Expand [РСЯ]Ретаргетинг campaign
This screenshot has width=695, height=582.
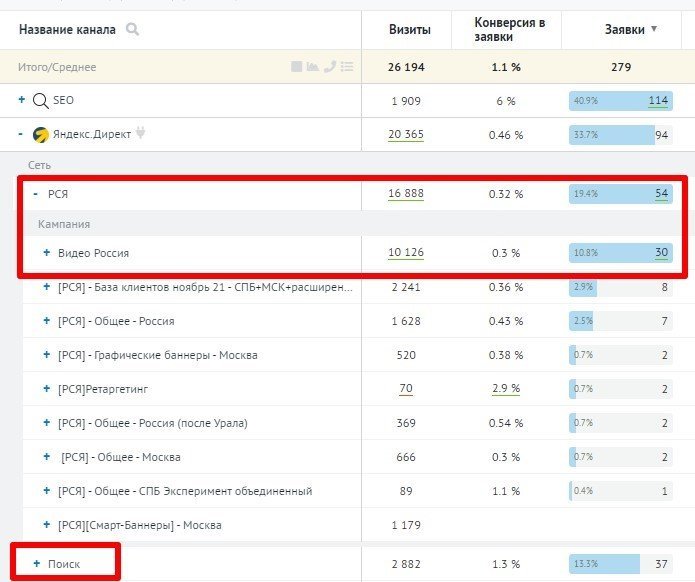click(46, 389)
